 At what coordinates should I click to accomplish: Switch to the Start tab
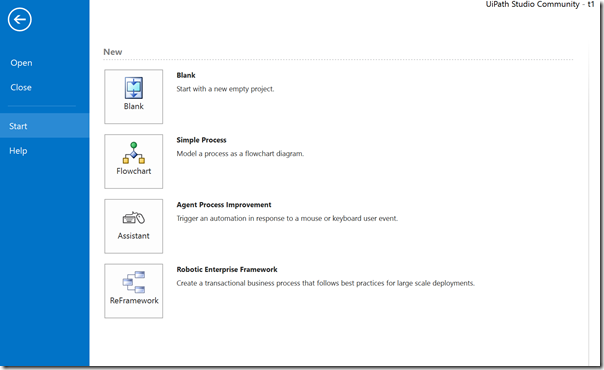point(45,126)
